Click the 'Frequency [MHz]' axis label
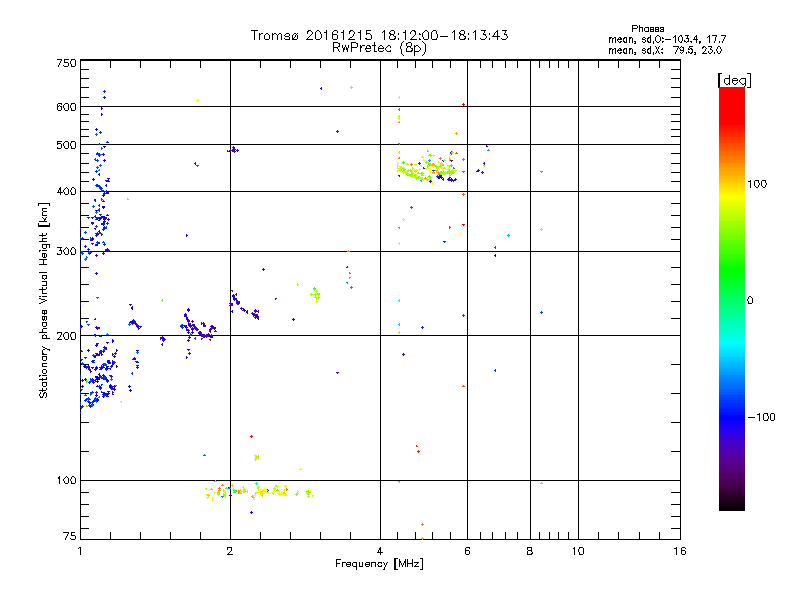This screenshot has width=800, height=600. coord(379,564)
